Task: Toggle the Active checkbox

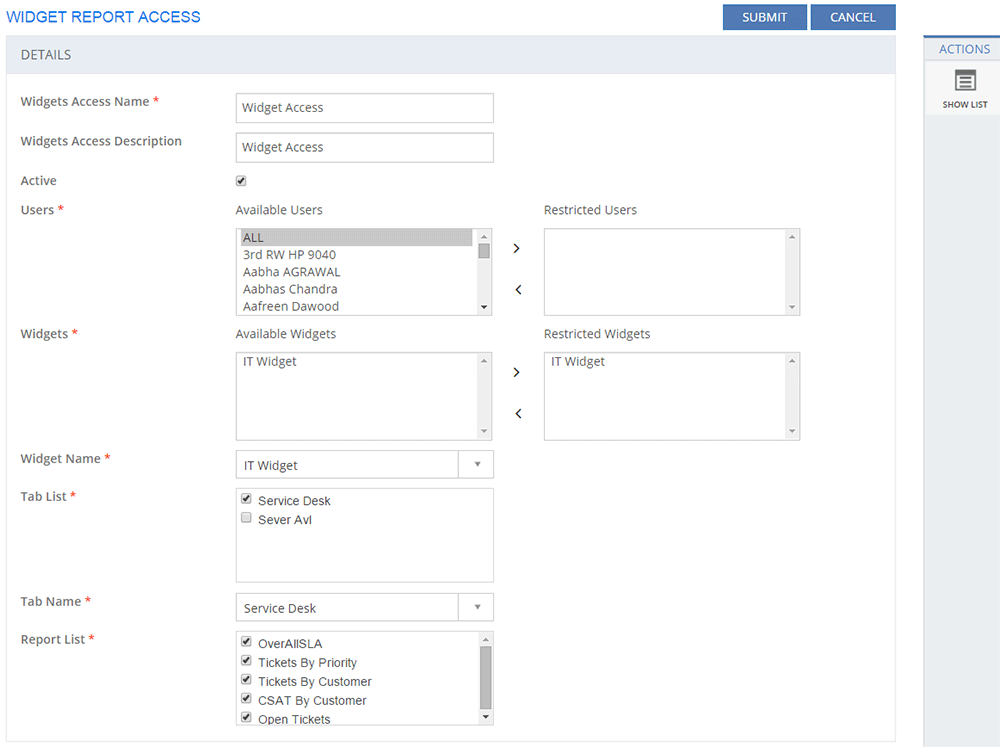Action: [x=241, y=181]
